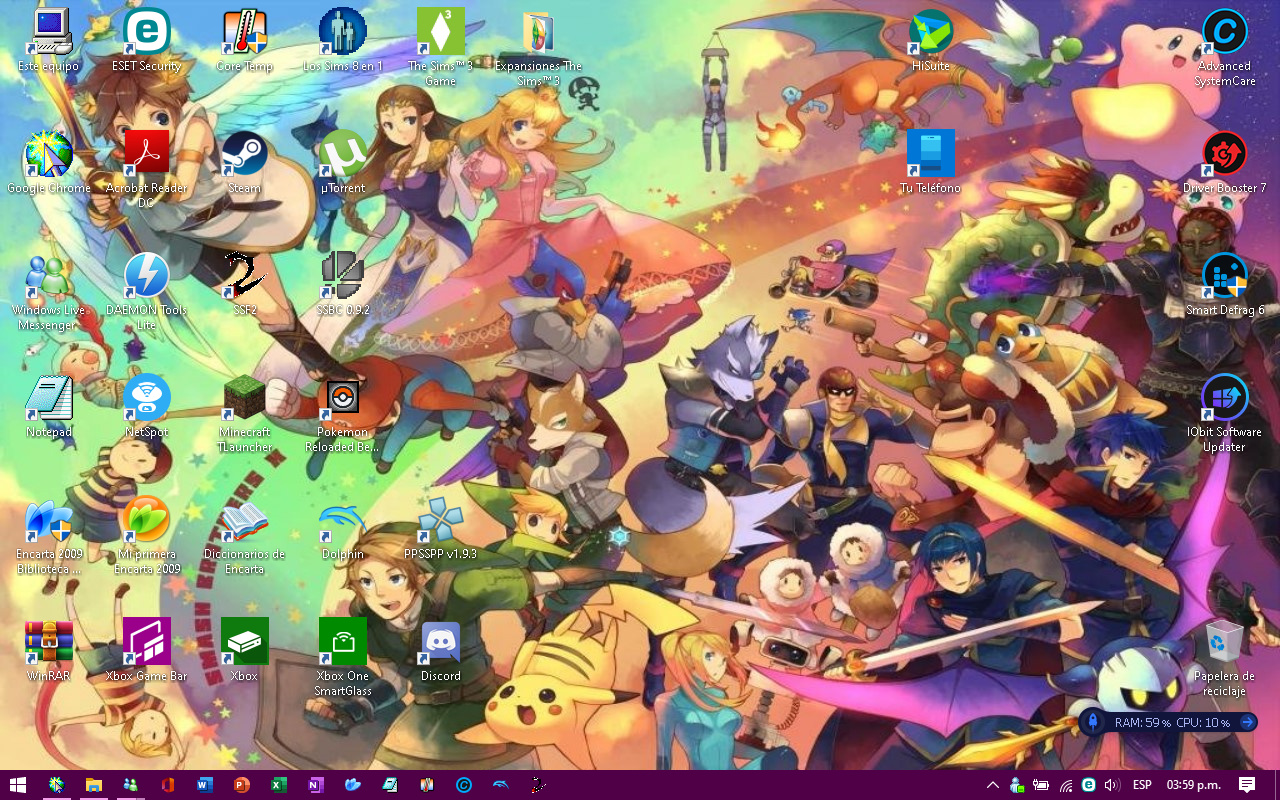The image size is (1280, 800).
Task: Launch NetSpot from the desktop
Action: [147, 407]
